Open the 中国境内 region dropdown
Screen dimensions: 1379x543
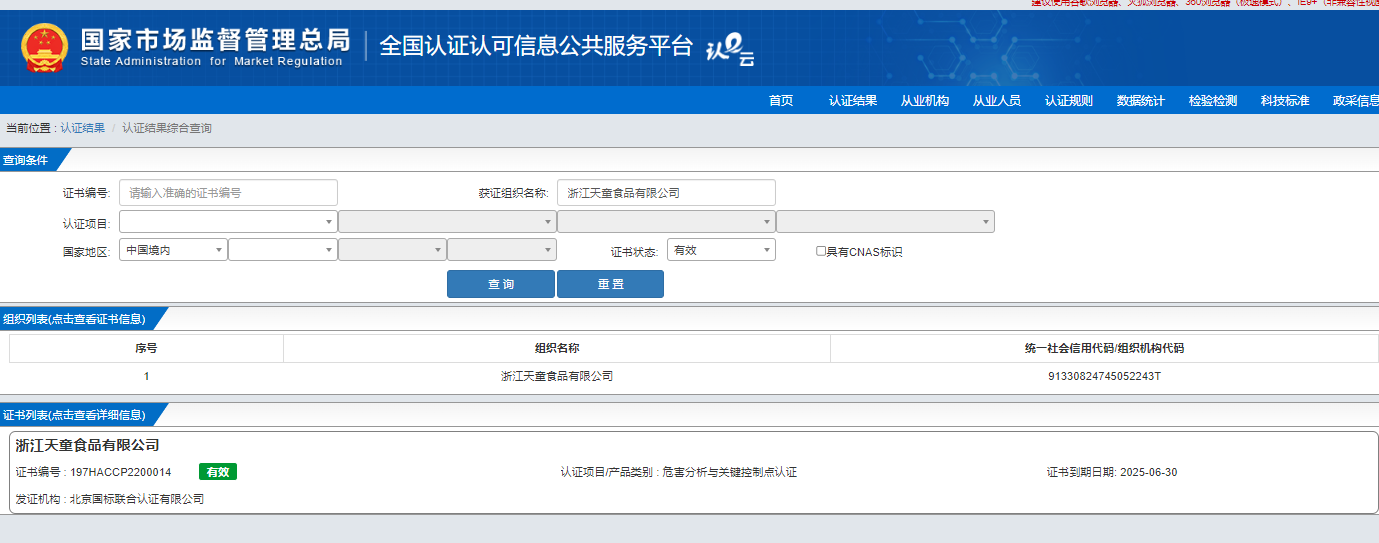173,250
